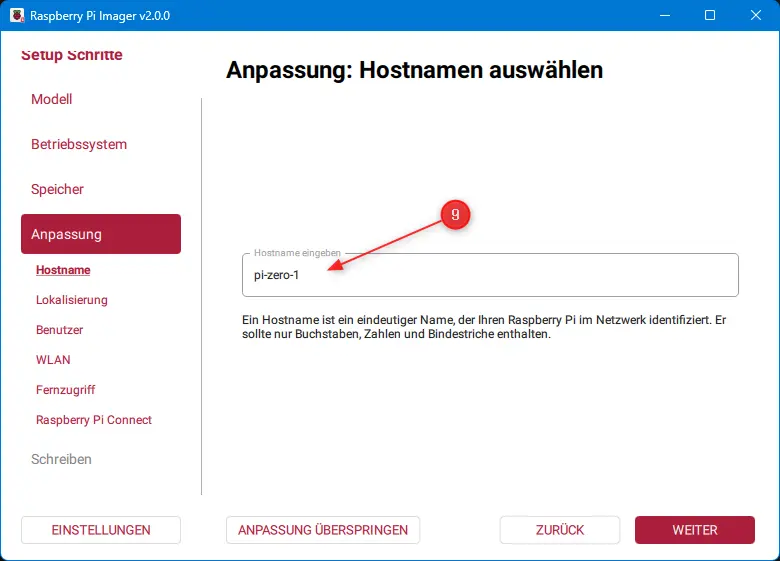Go to the Betriebssystem step

[x=79, y=144]
